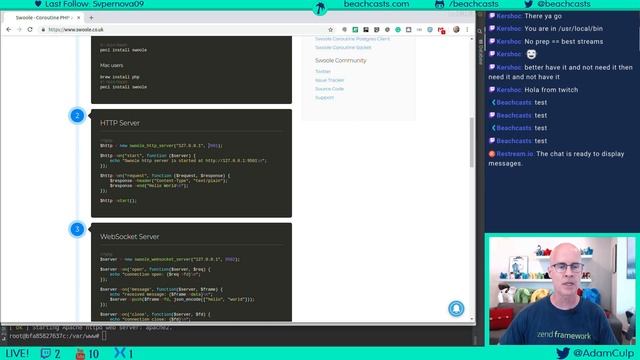
Task: Open the Source Code link
Action: 329,89
